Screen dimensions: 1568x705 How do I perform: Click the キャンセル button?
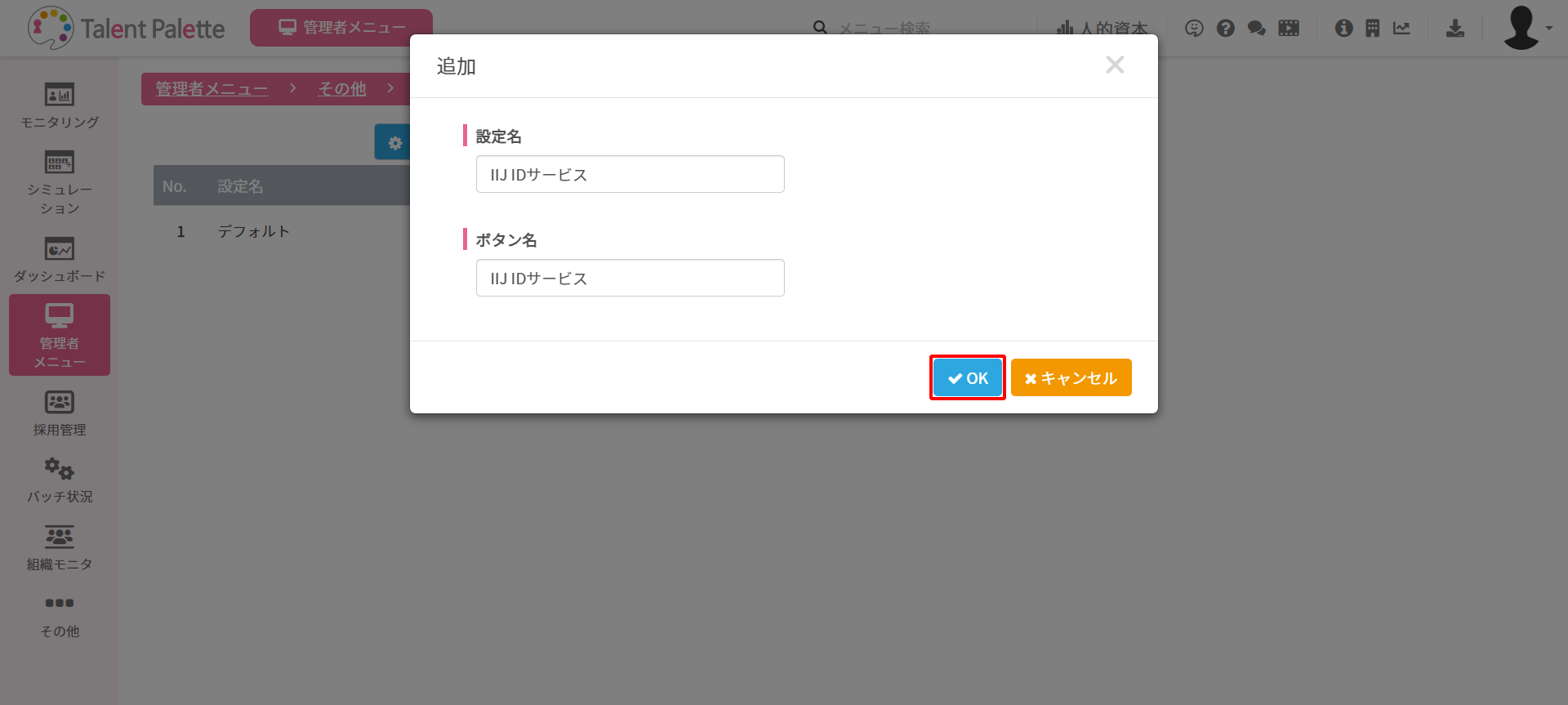(x=1071, y=378)
